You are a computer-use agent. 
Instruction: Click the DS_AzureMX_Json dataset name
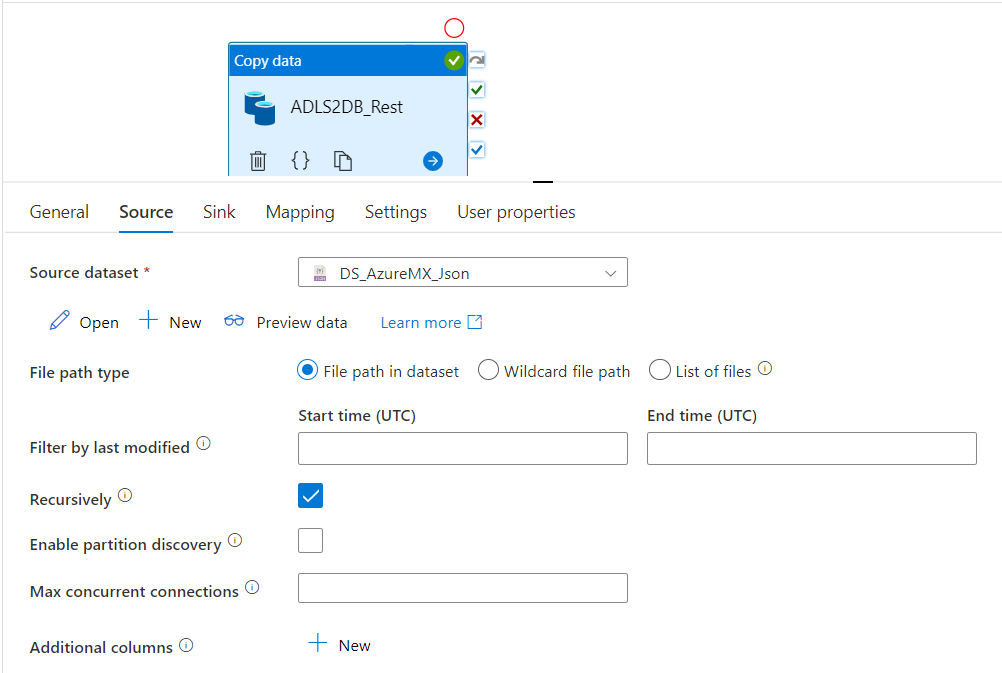tap(405, 274)
